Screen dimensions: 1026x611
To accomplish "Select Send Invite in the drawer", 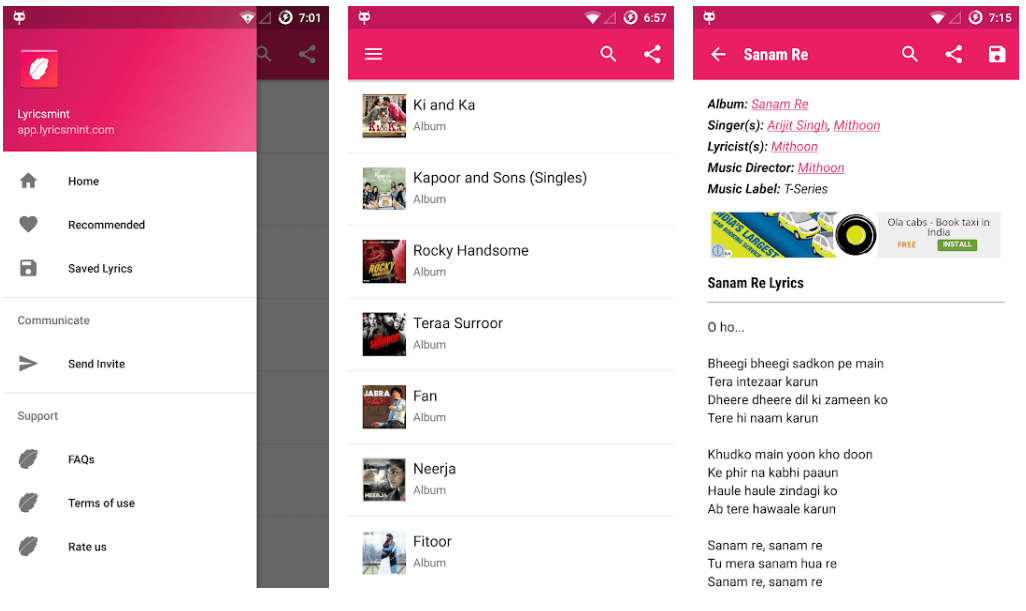I will pyautogui.click(x=96, y=364).
